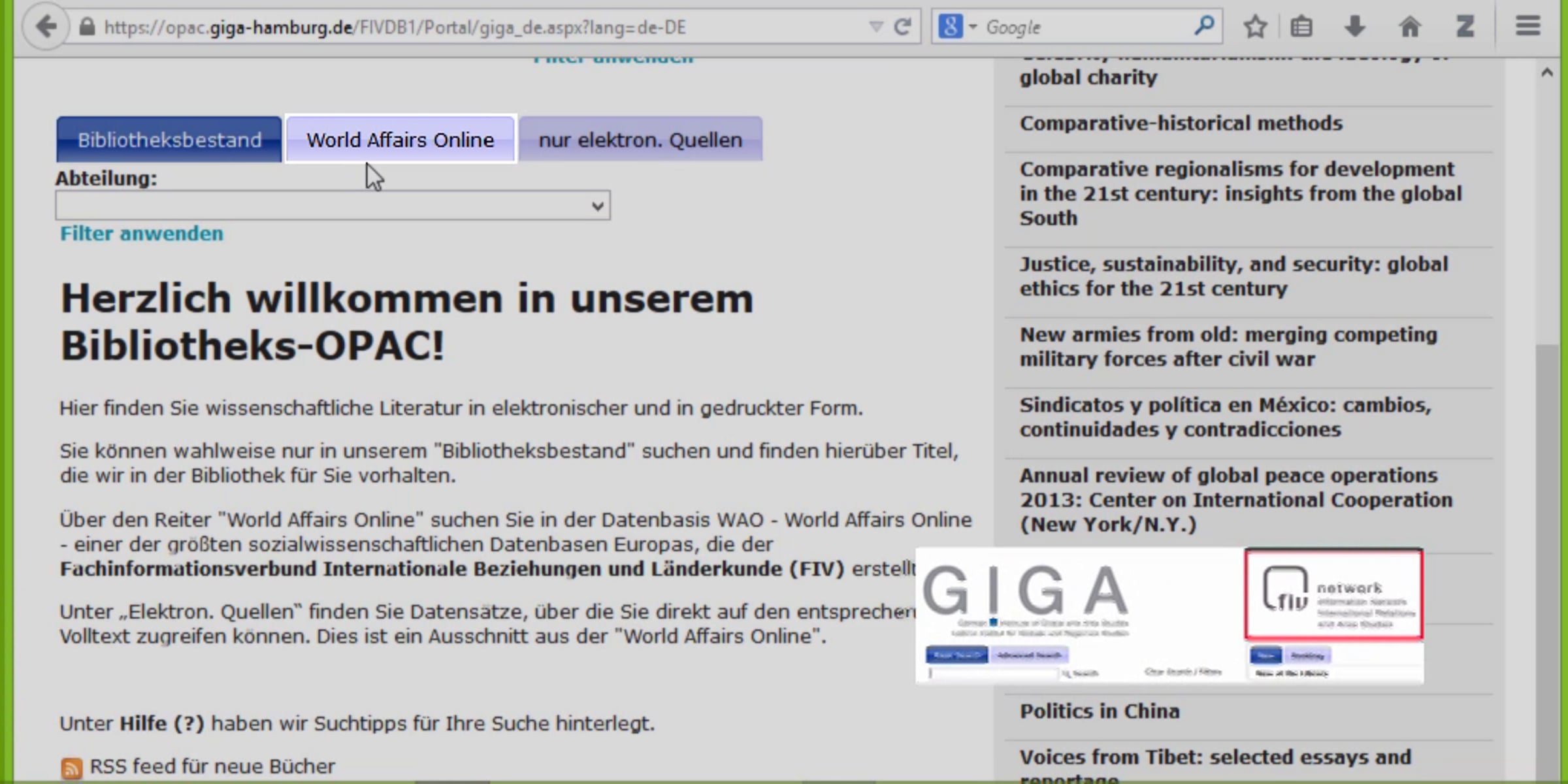1568x784 pixels.
Task: Select the nur elektron. Quellen tab
Action: tap(640, 140)
